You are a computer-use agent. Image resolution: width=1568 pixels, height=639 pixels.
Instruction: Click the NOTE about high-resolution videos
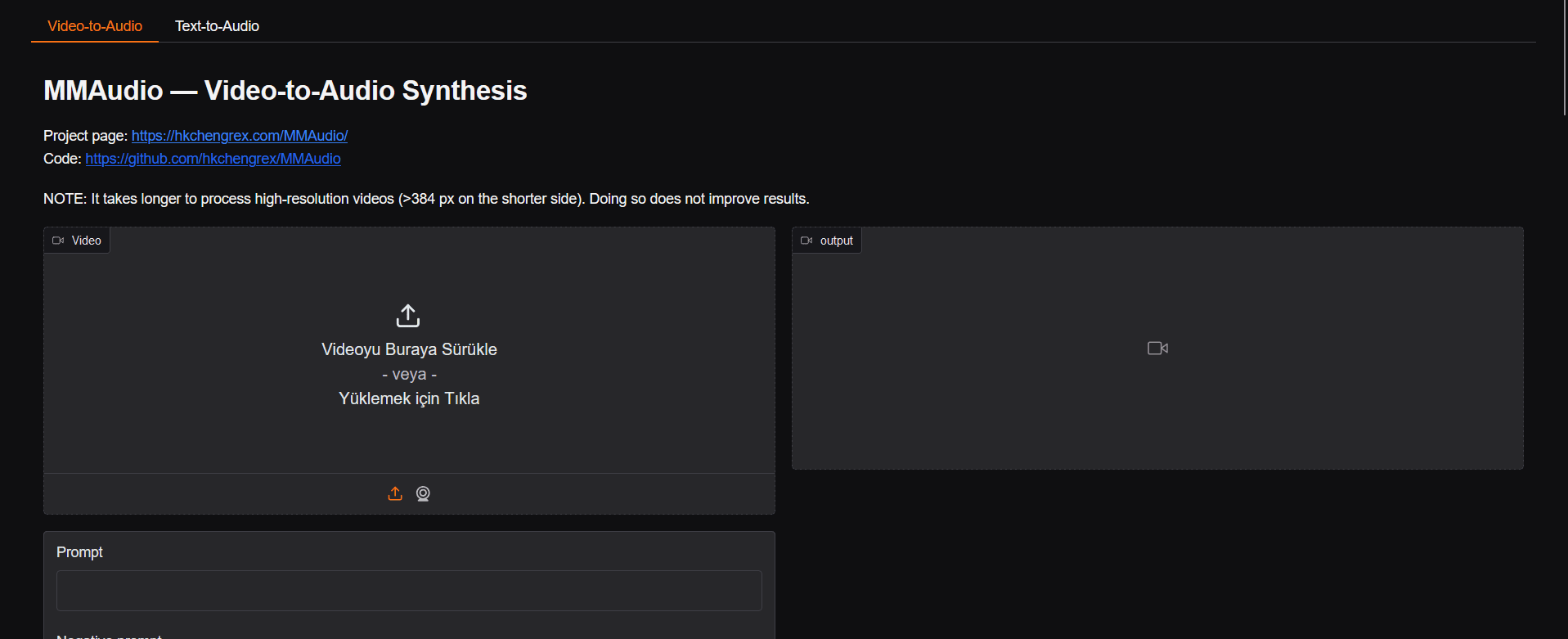(425, 199)
